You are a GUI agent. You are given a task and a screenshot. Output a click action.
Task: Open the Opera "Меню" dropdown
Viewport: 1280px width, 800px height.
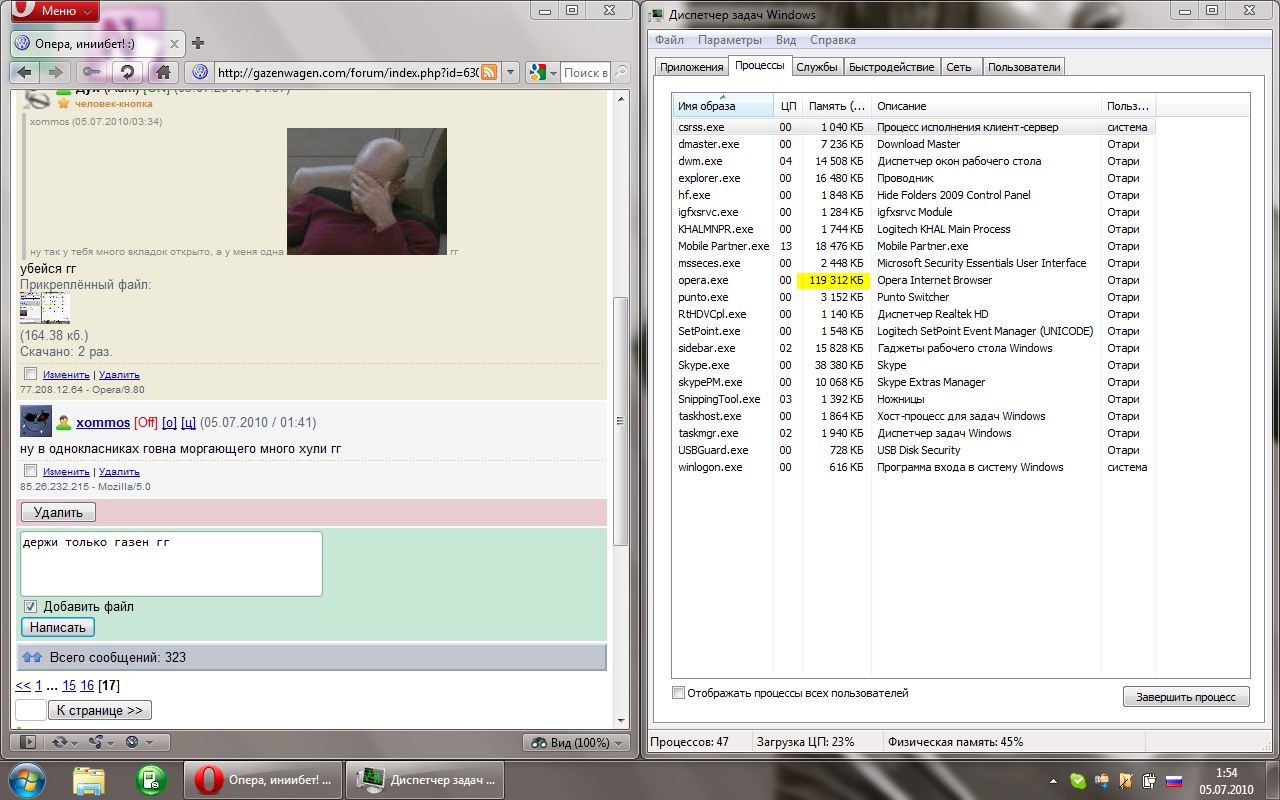click(x=55, y=11)
